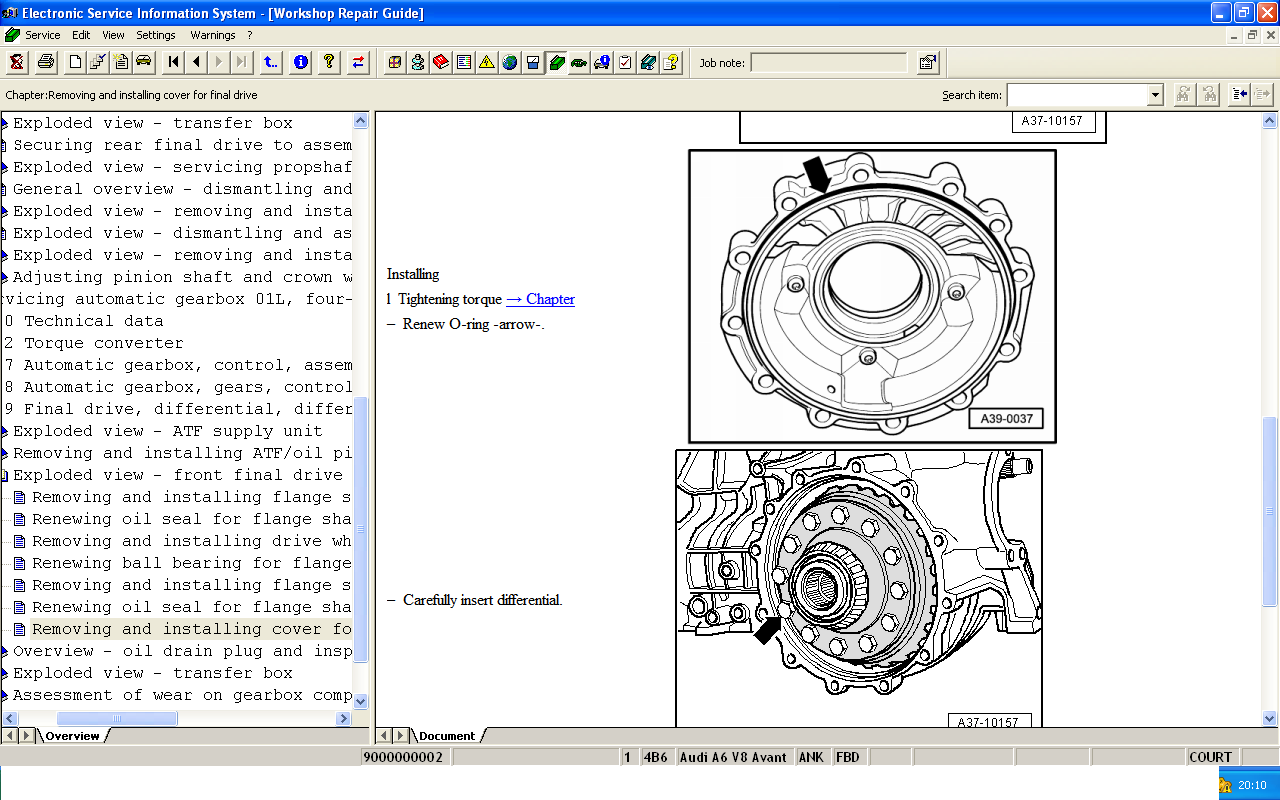The width and height of the screenshot is (1280, 800).
Task: Click the teal book with pen icon
Action: click(x=648, y=63)
